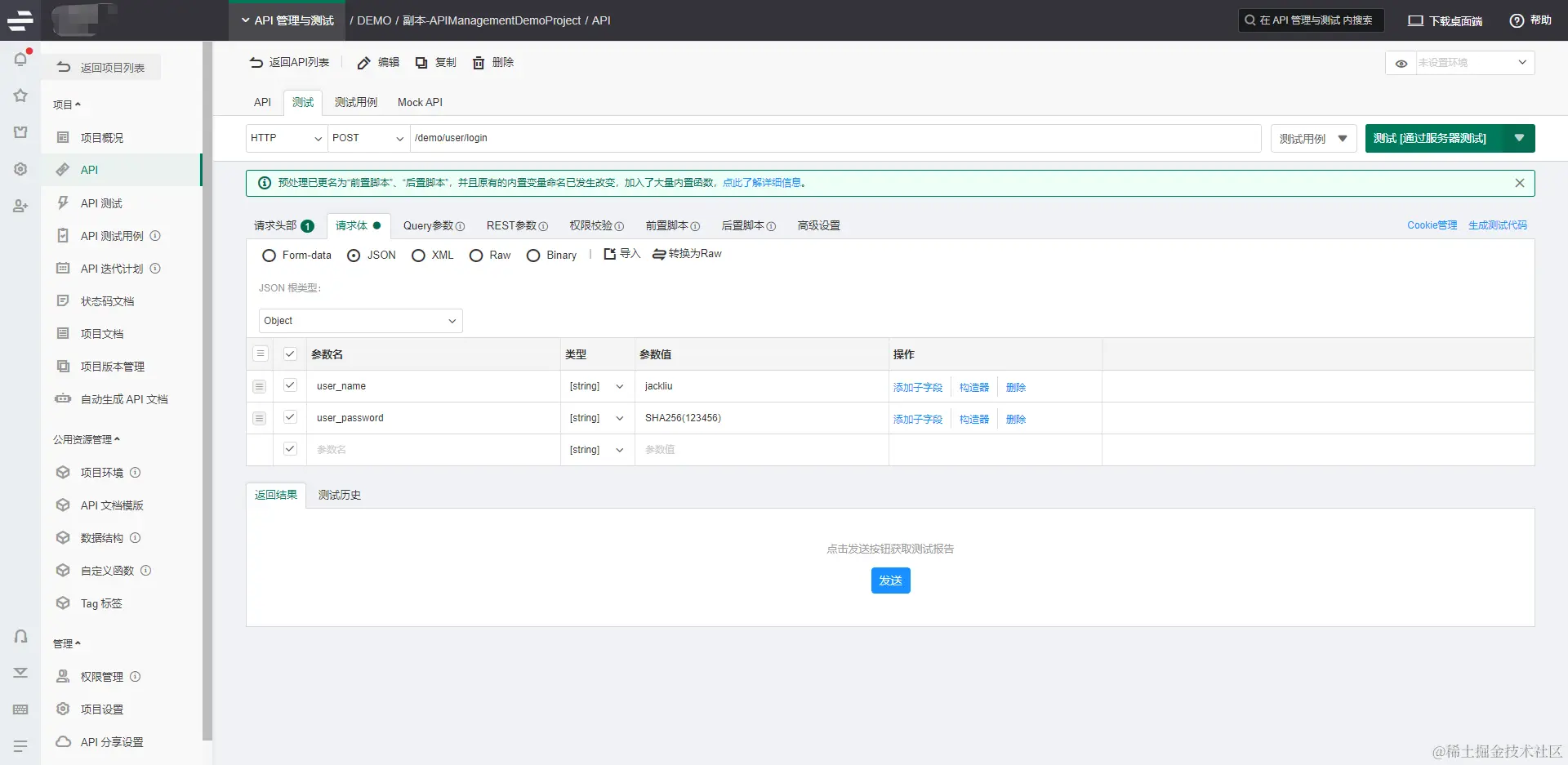Viewport: 1568px width, 765px height.
Task: Open the JSON root type Object dropdown
Action: (x=360, y=321)
